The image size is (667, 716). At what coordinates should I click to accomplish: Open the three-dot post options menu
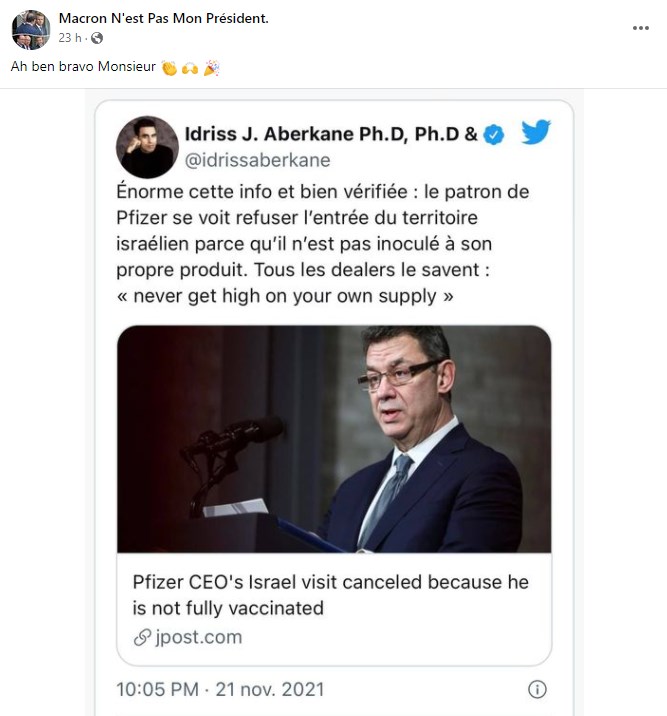click(x=641, y=28)
